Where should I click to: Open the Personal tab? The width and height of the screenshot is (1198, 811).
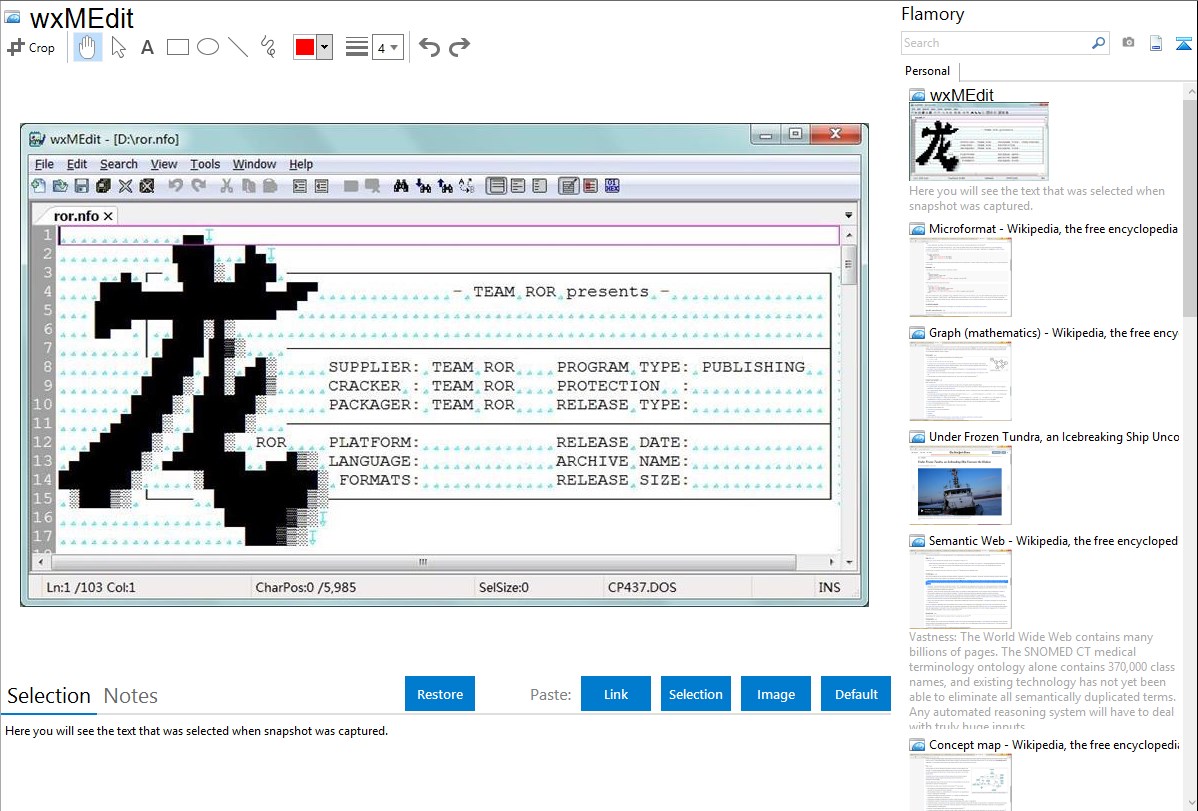coord(927,71)
